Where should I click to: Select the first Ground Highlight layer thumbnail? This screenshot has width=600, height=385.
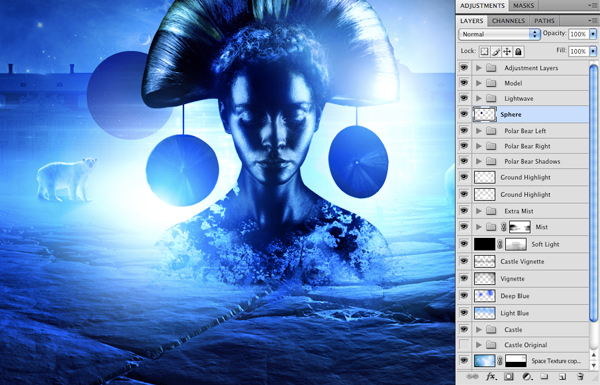(485, 177)
